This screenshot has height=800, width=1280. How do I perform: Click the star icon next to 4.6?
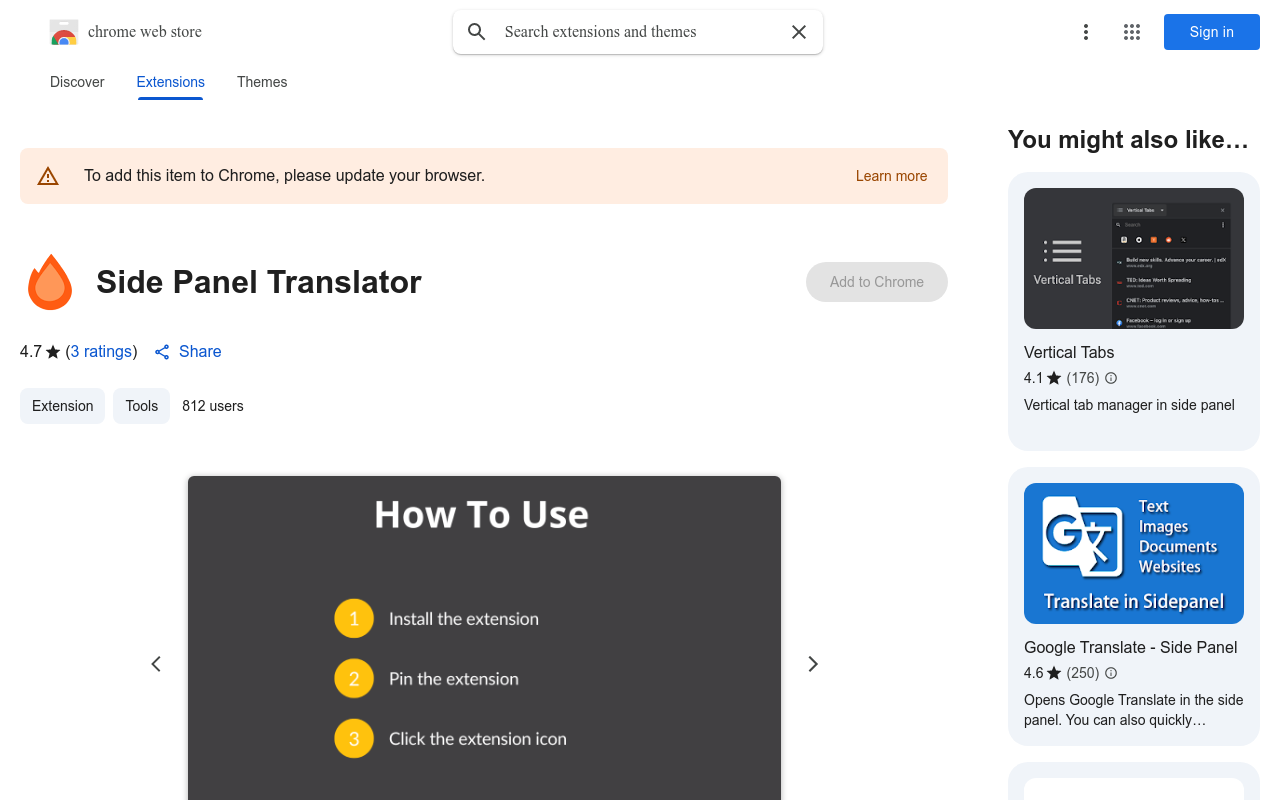pos(1054,673)
